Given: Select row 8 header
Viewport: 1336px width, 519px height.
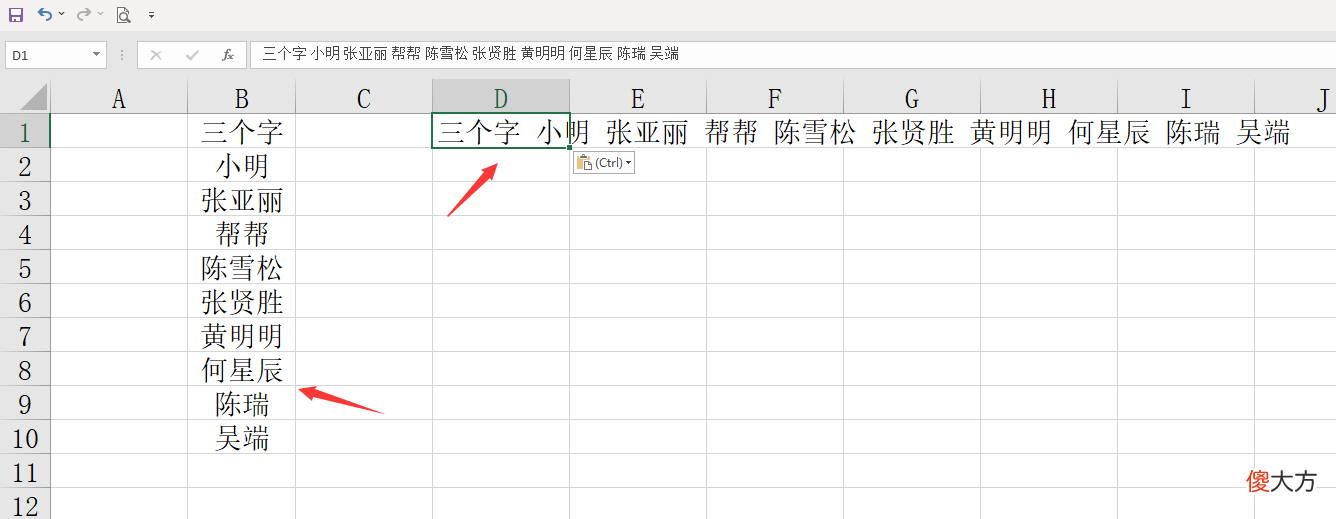Looking at the screenshot, I should click(x=25, y=369).
